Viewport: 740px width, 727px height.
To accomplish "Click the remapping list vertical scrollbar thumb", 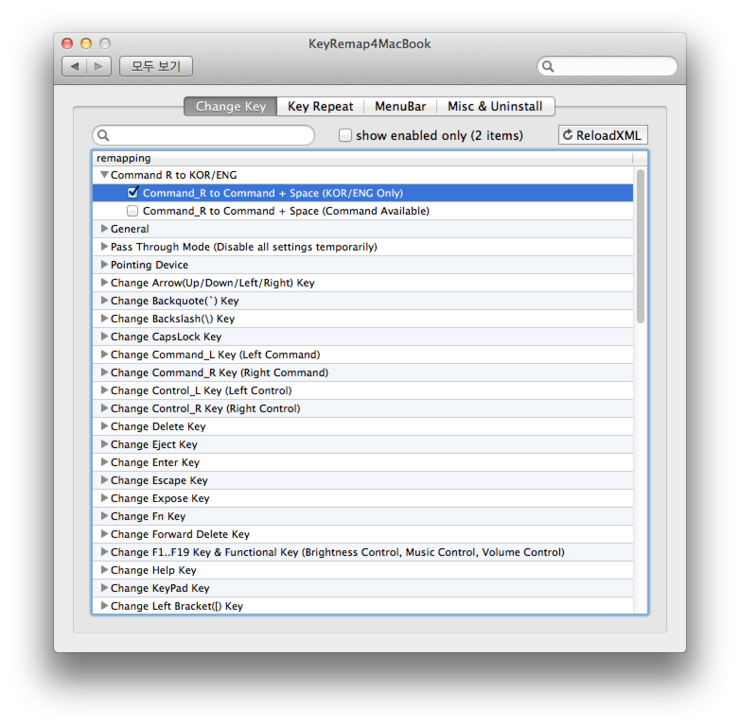I will (640, 245).
